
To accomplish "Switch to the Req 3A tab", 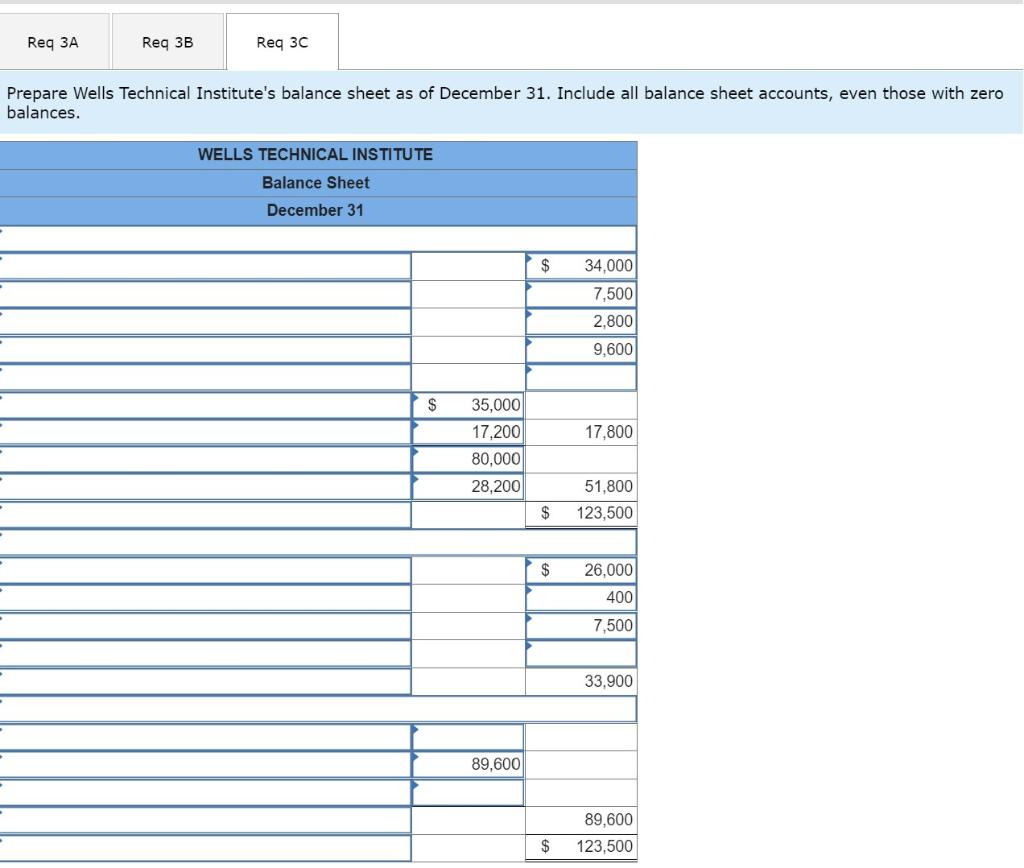I will pos(55,41).
